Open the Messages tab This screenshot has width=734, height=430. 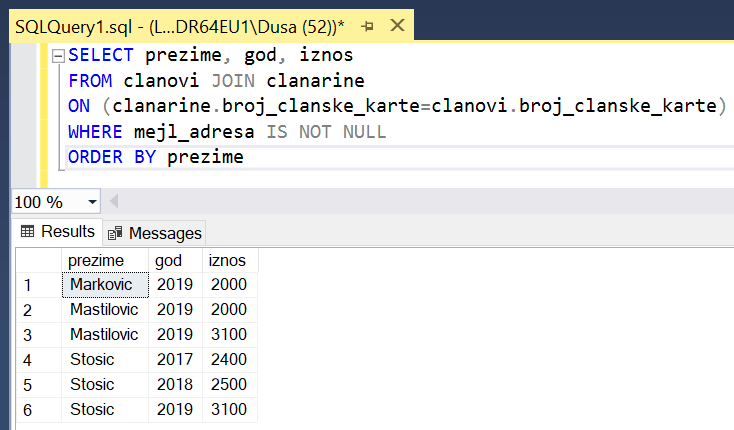[155, 233]
